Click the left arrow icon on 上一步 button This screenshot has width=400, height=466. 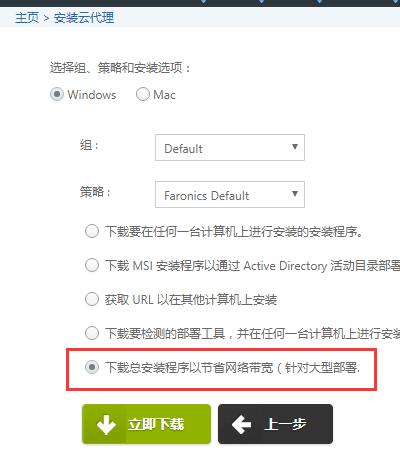click(x=241, y=425)
